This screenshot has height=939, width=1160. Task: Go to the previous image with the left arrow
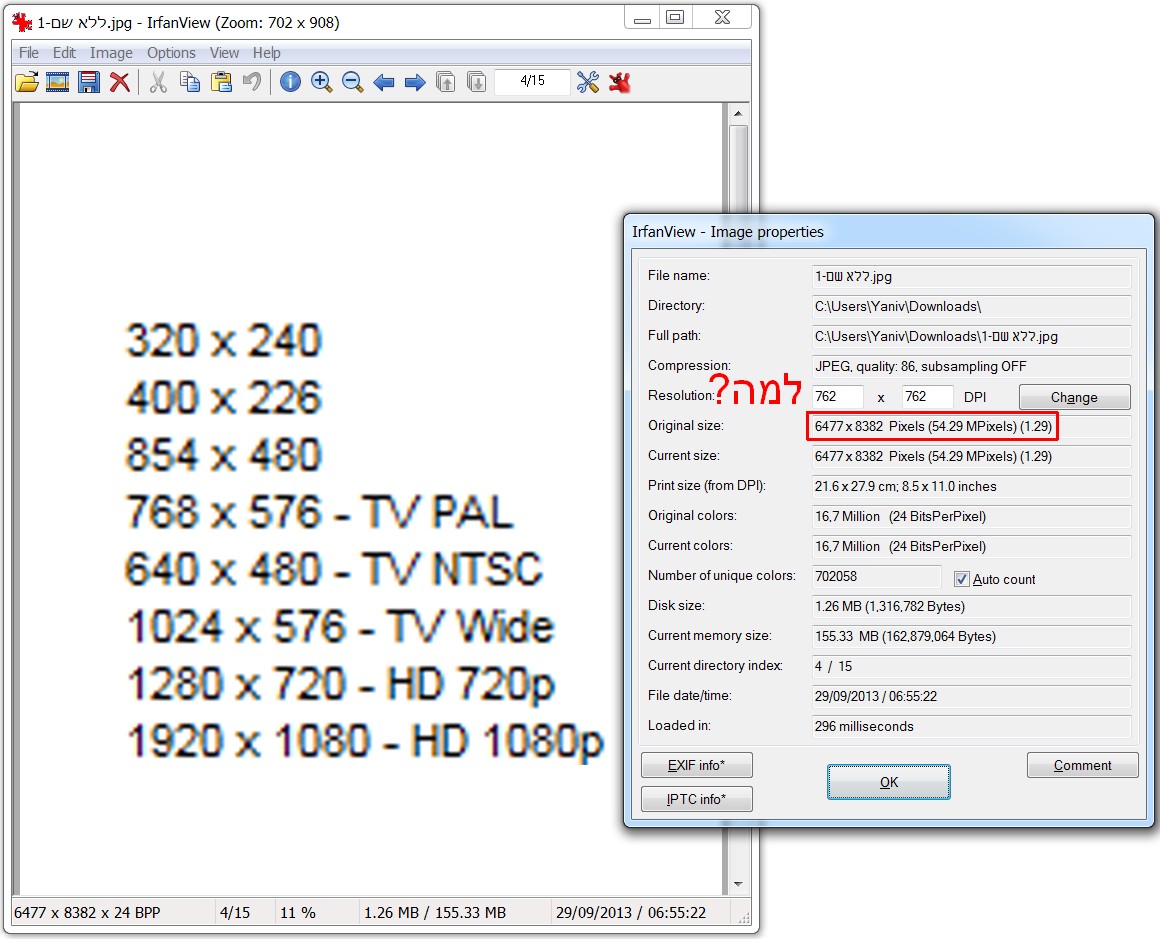point(383,82)
